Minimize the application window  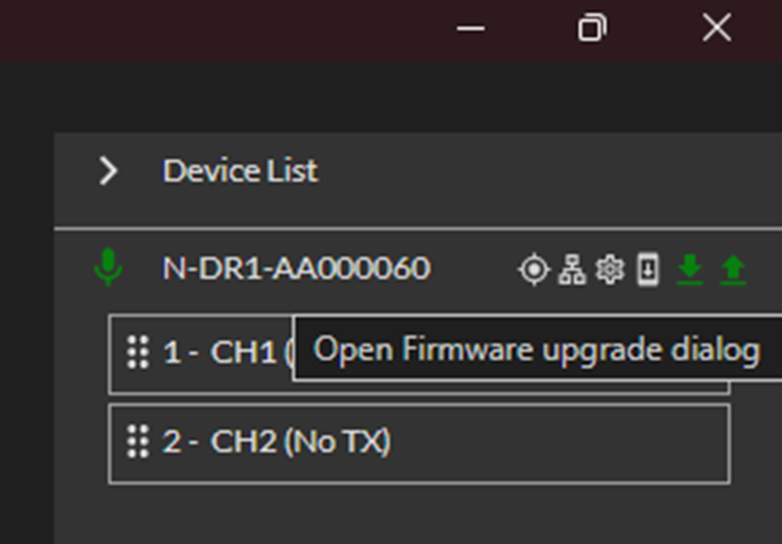click(470, 29)
